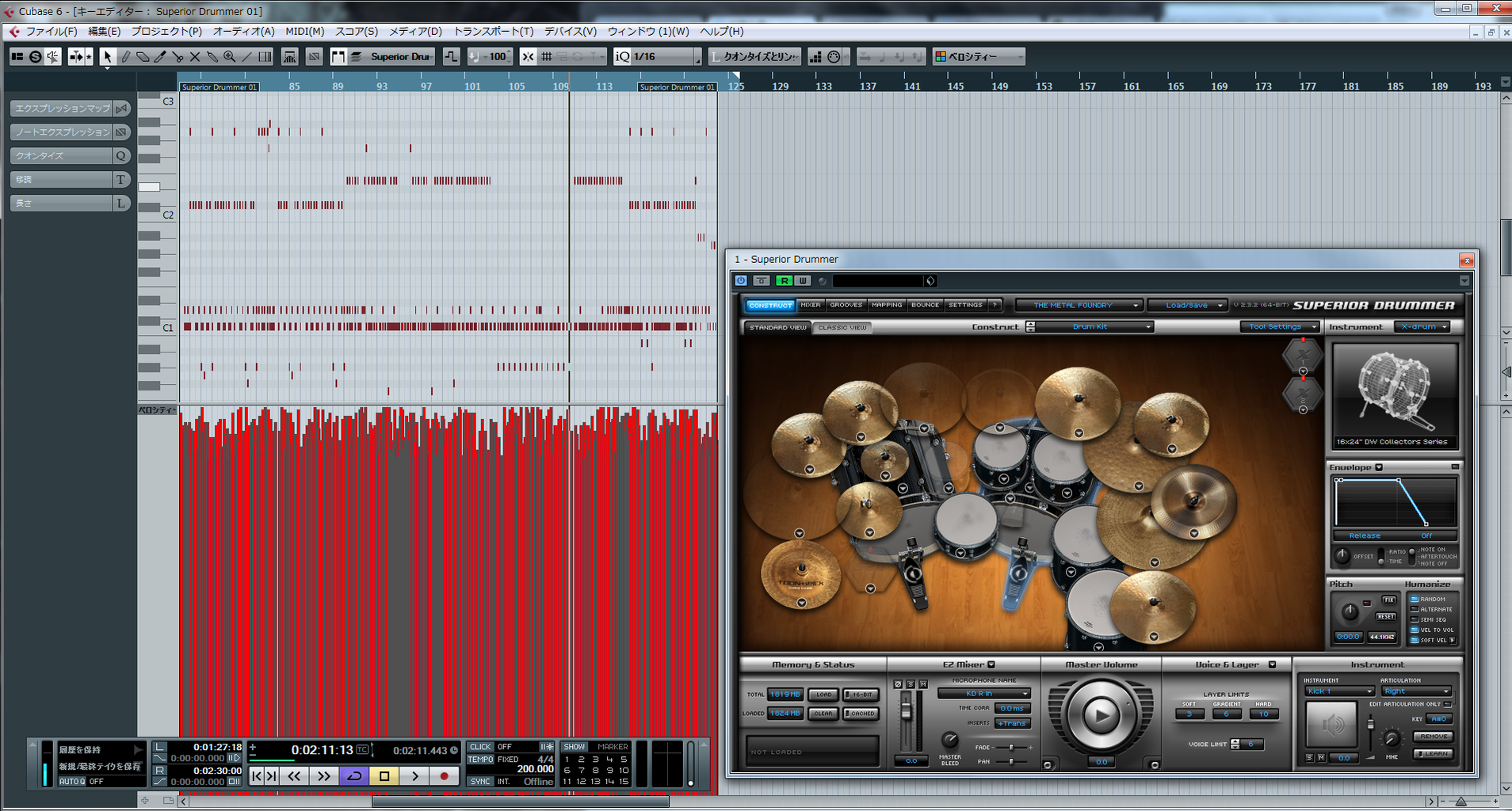Click the Rewind transport button
Viewport: 1512px width, 811px height.
pyautogui.click(x=294, y=776)
